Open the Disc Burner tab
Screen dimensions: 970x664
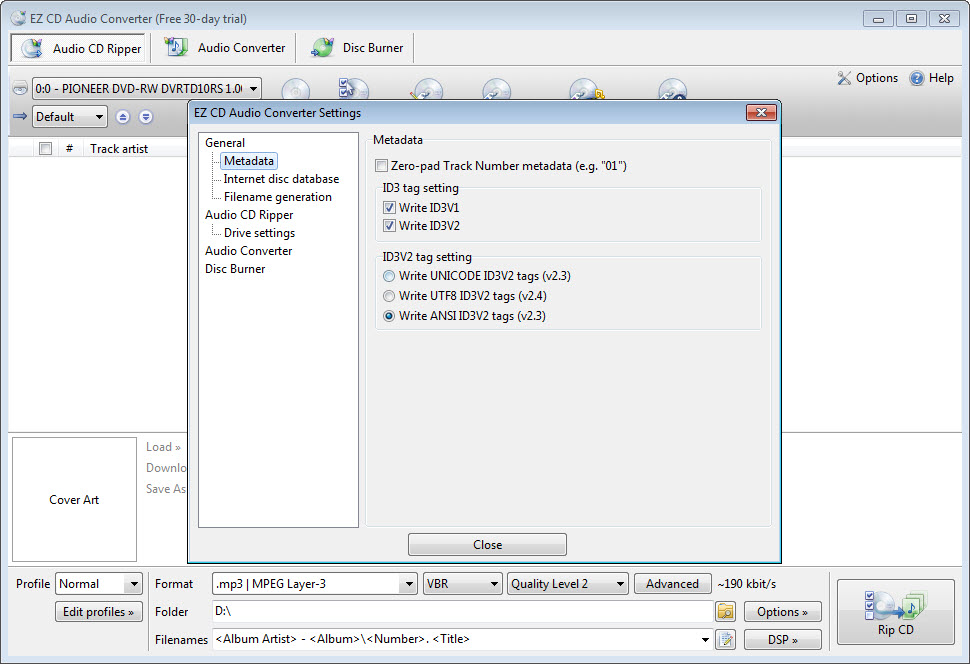(357, 48)
